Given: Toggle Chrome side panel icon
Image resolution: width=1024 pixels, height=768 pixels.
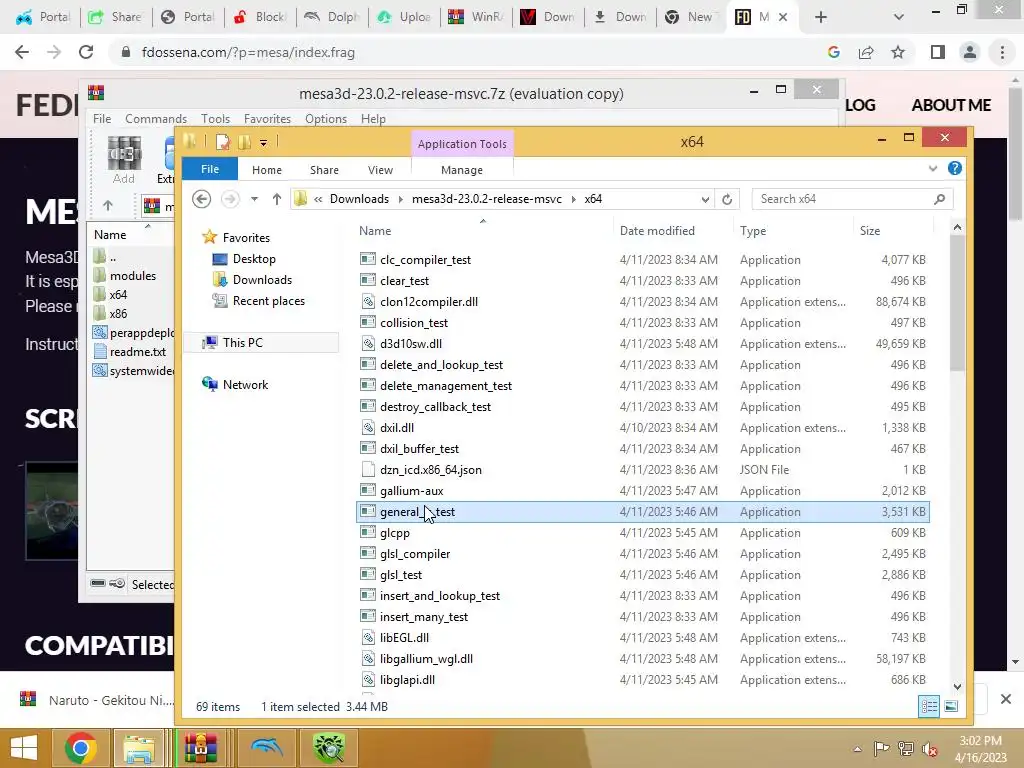Looking at the screenshot, I should (x=938, y=52).
